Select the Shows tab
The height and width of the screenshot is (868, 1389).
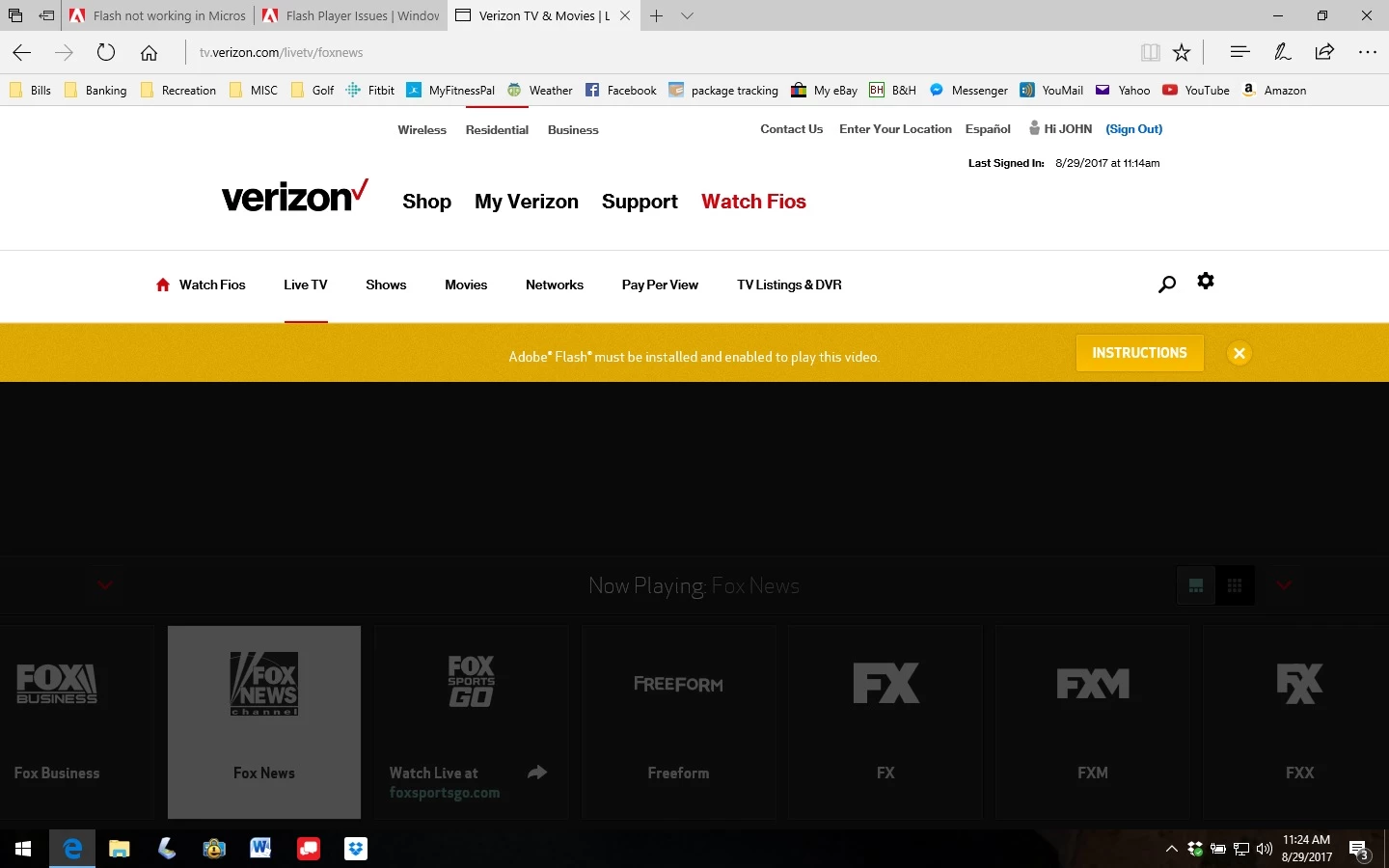point(386,285)
